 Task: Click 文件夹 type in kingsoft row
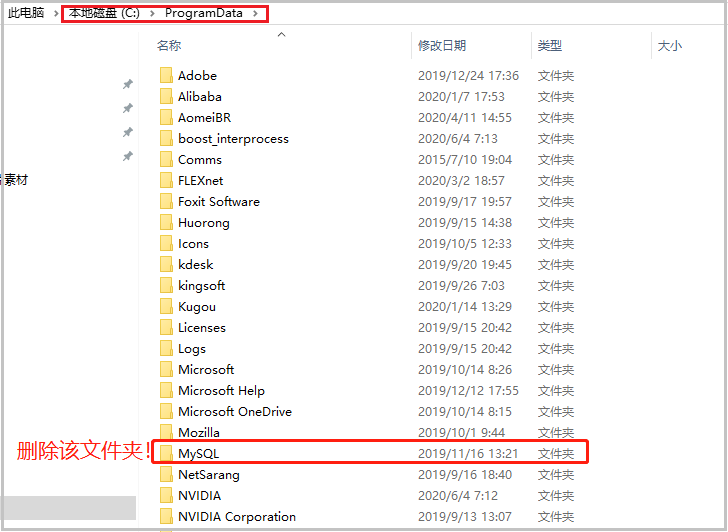click(556, 285)
